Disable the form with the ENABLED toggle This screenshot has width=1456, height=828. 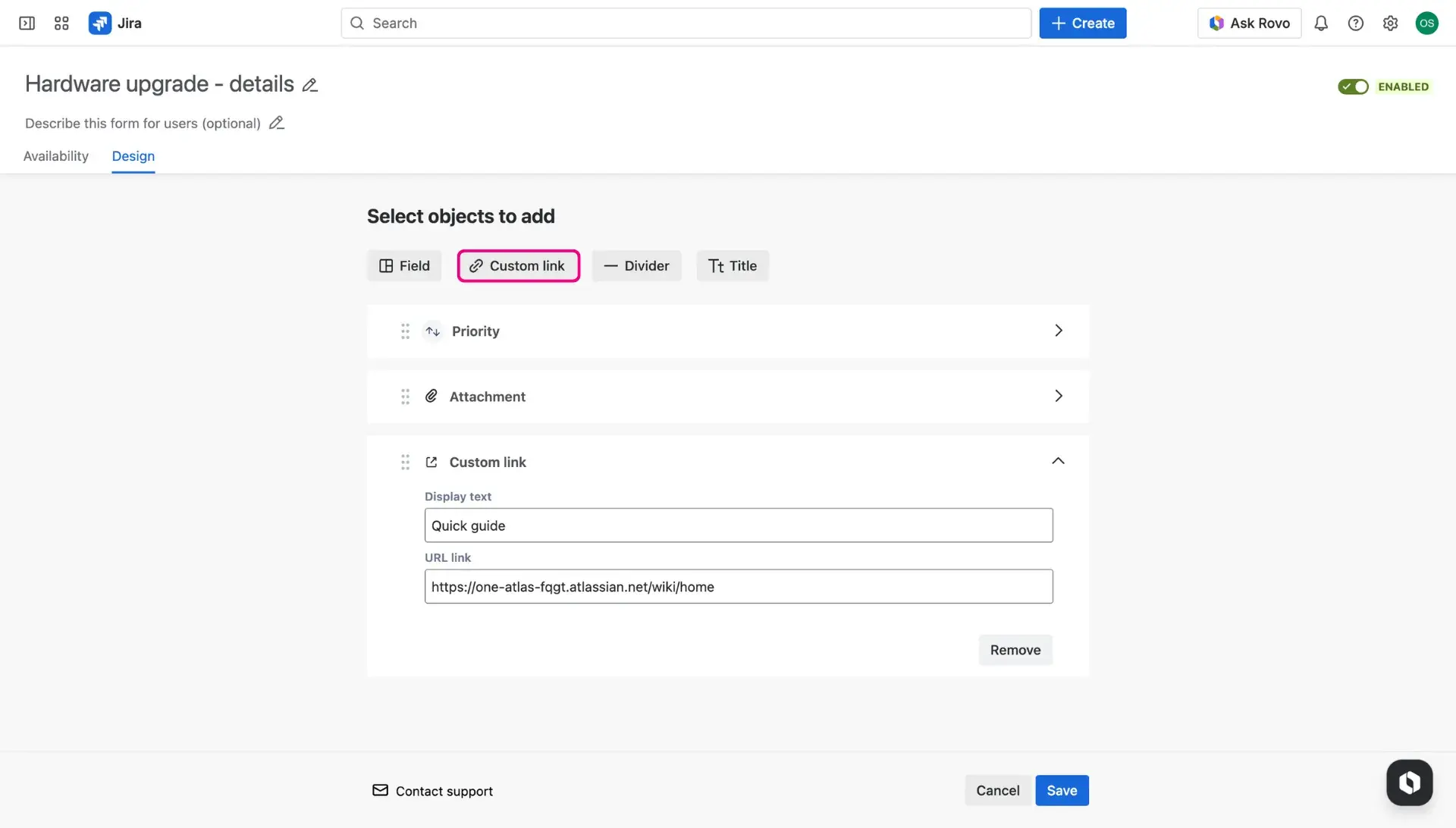click(x=1354, y=86)
